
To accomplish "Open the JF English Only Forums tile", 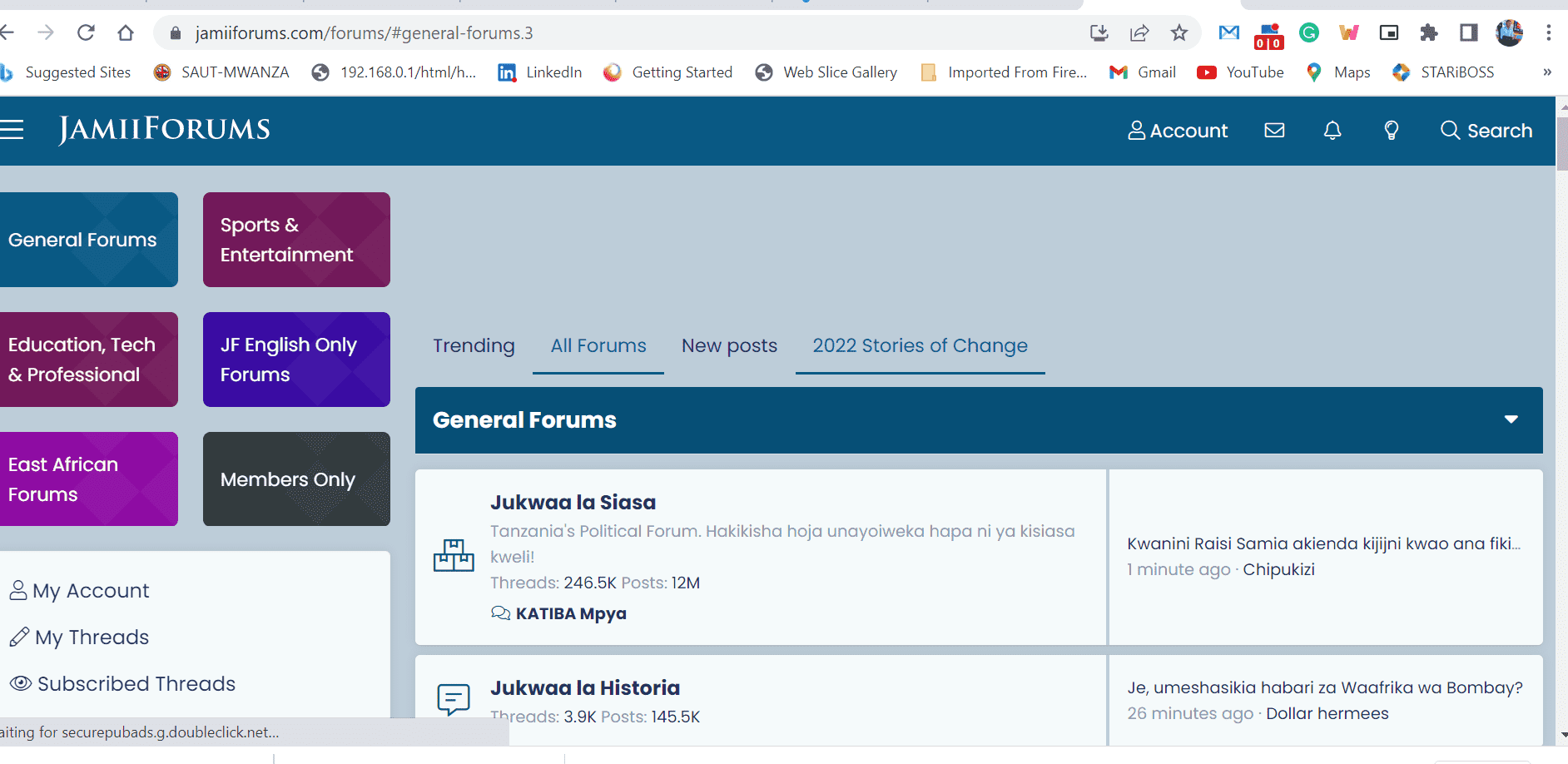I will tap(296, 360).
